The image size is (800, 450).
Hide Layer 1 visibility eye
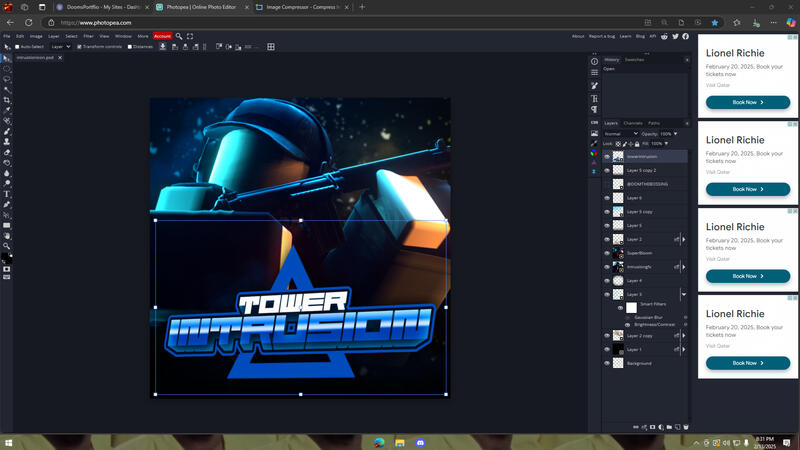click(x=607, y=349)
